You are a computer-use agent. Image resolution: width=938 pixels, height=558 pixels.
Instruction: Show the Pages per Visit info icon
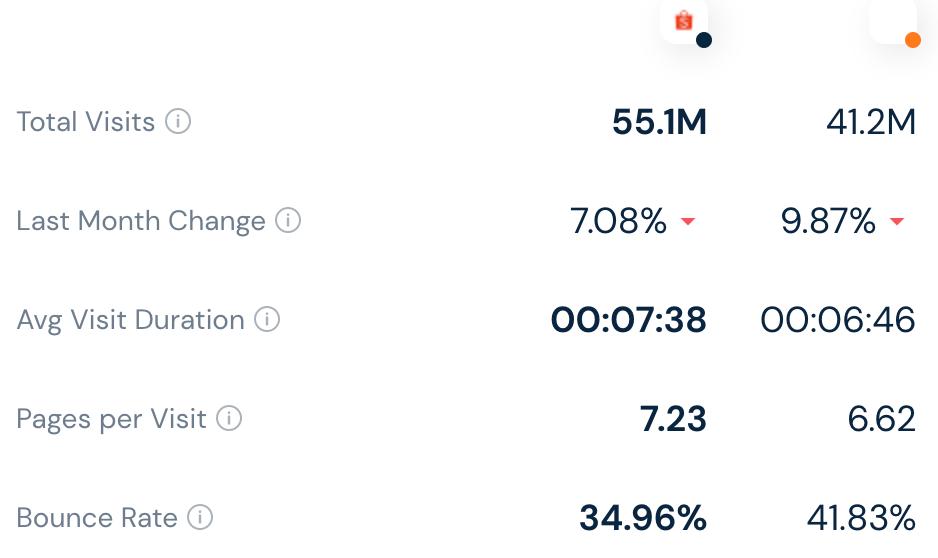229,418
